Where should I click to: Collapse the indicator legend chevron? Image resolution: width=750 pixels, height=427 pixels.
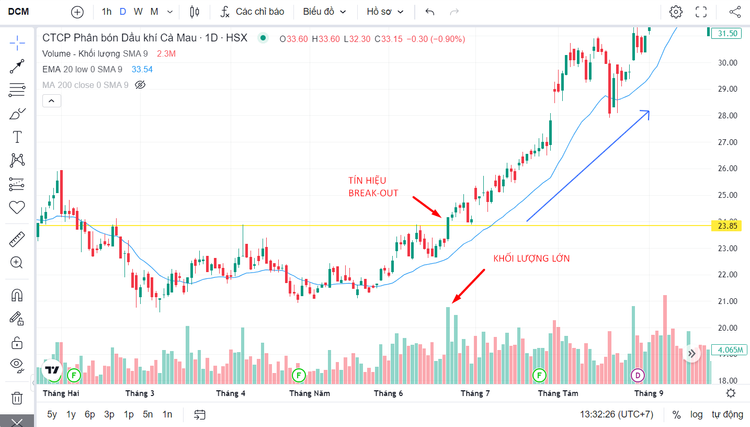tap(52, 101)
